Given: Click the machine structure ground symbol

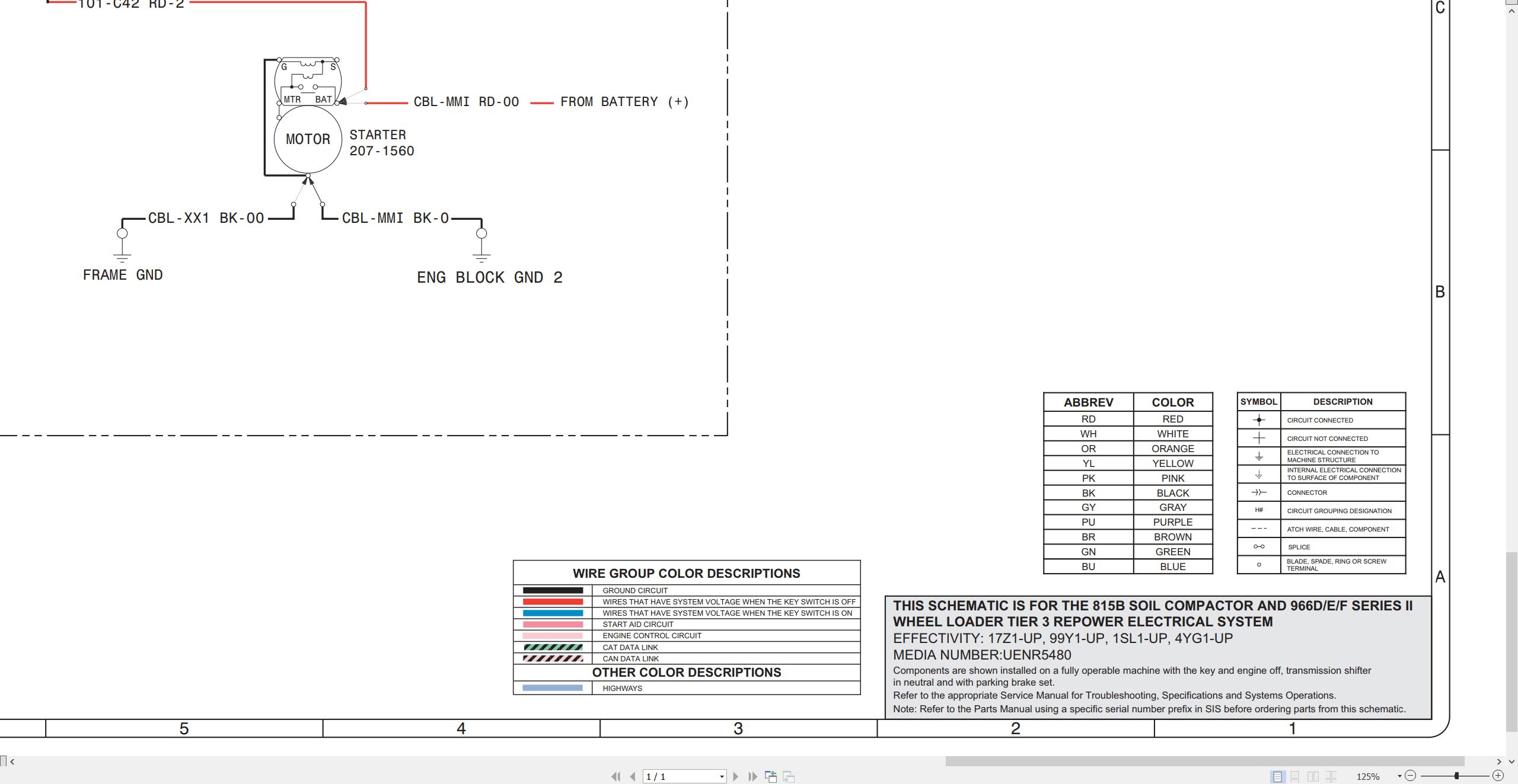Looking at the screenshot, I should [x=1259, y=456].
